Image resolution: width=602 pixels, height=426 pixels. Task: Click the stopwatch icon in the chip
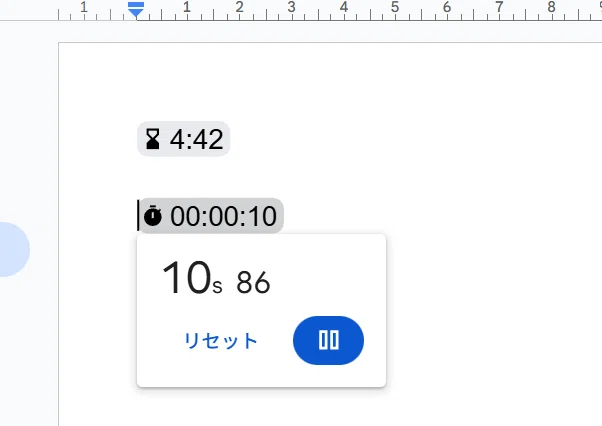coord(153,216)
